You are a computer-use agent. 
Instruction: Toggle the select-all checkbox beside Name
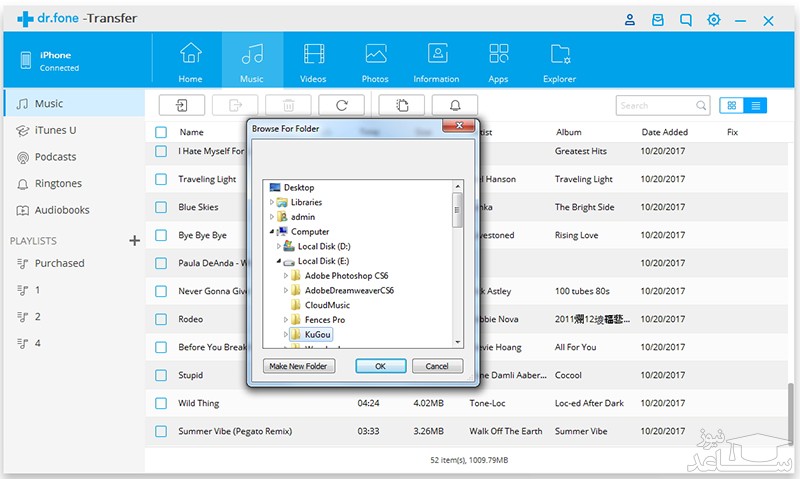161,132
